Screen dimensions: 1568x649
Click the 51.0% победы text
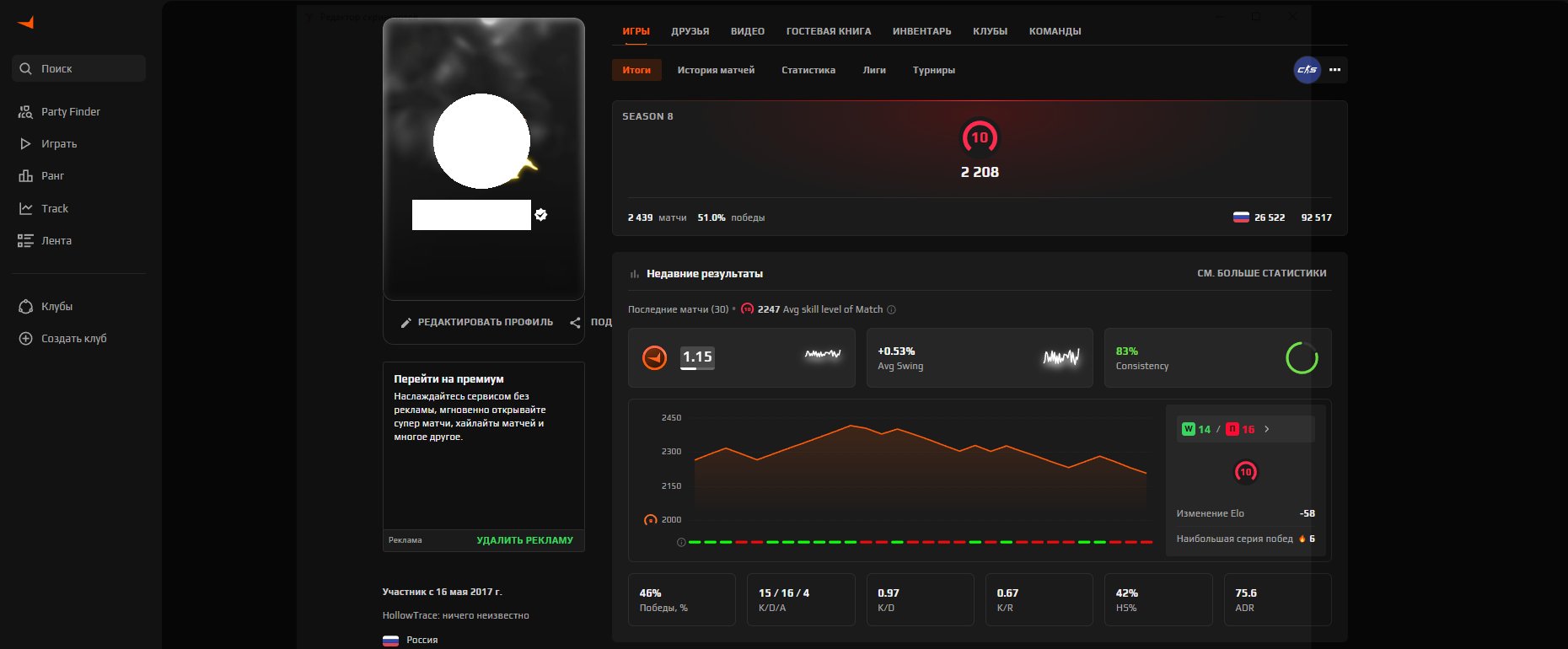coord(731,217)
